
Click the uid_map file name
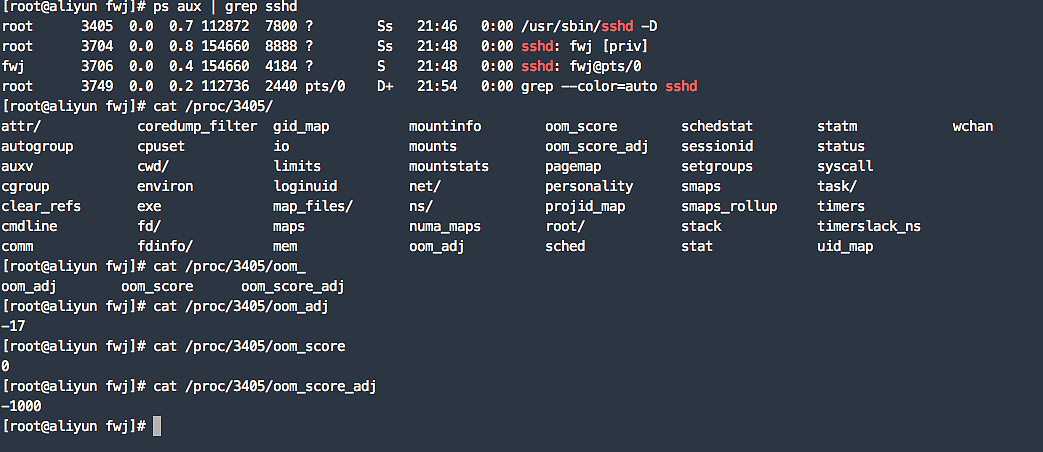coord(845,246)
